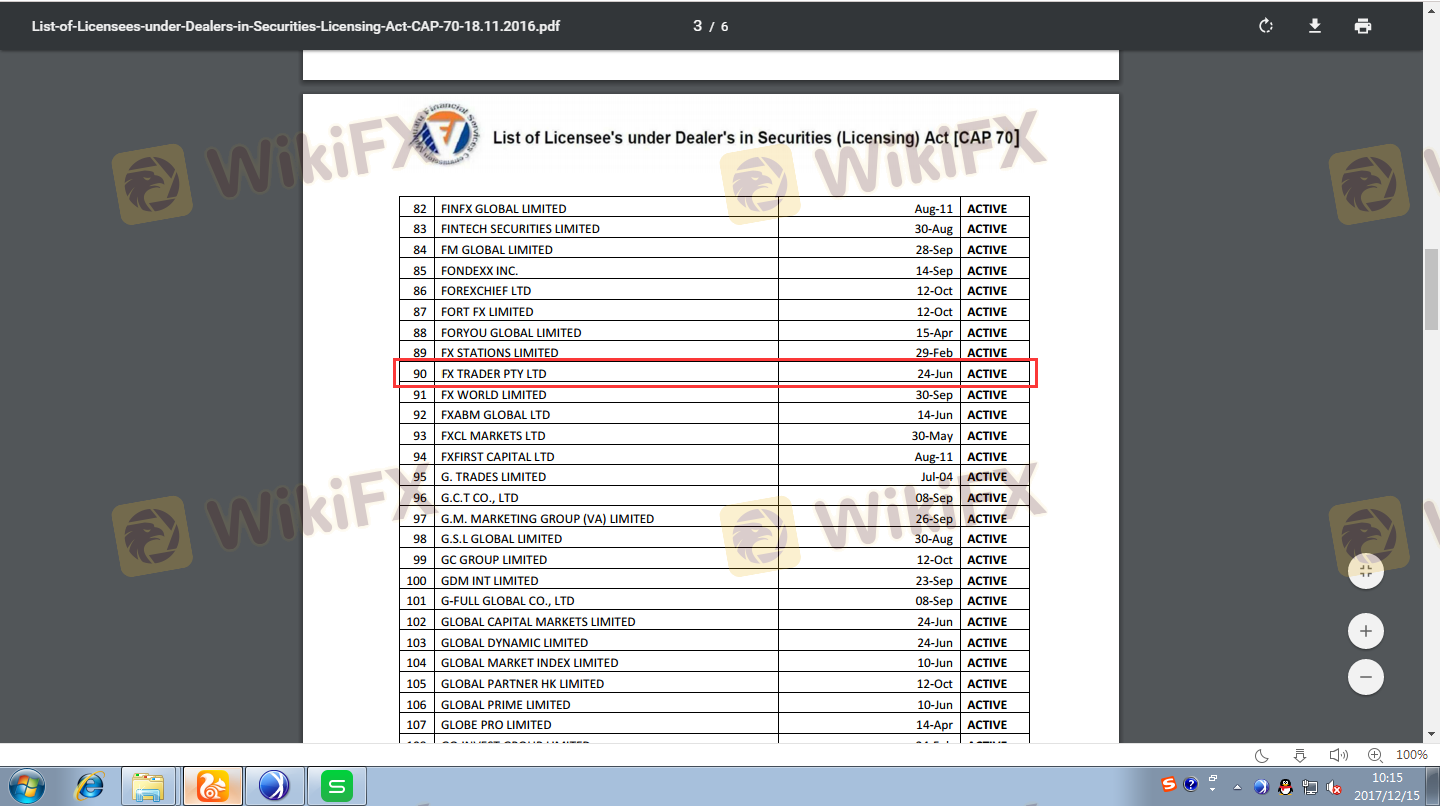Click the Sogou input method tray icon

[1169, 785]
